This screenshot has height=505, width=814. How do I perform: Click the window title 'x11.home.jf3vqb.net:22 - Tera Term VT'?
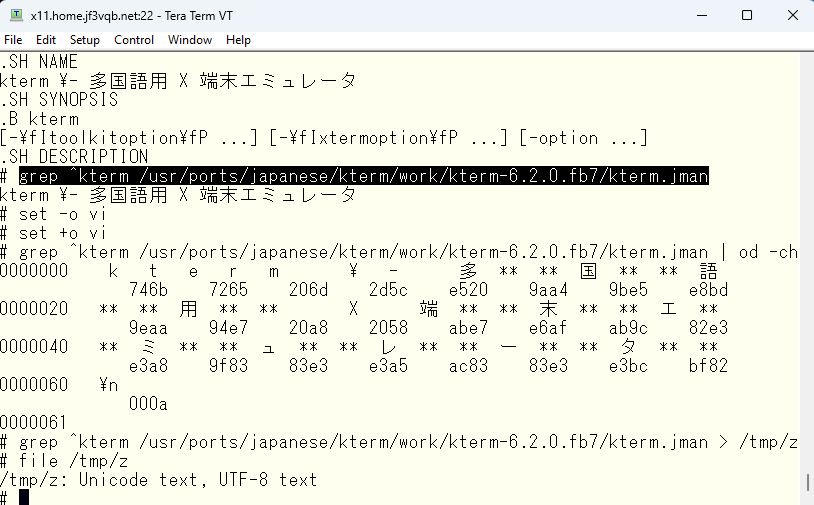point(131,16)
